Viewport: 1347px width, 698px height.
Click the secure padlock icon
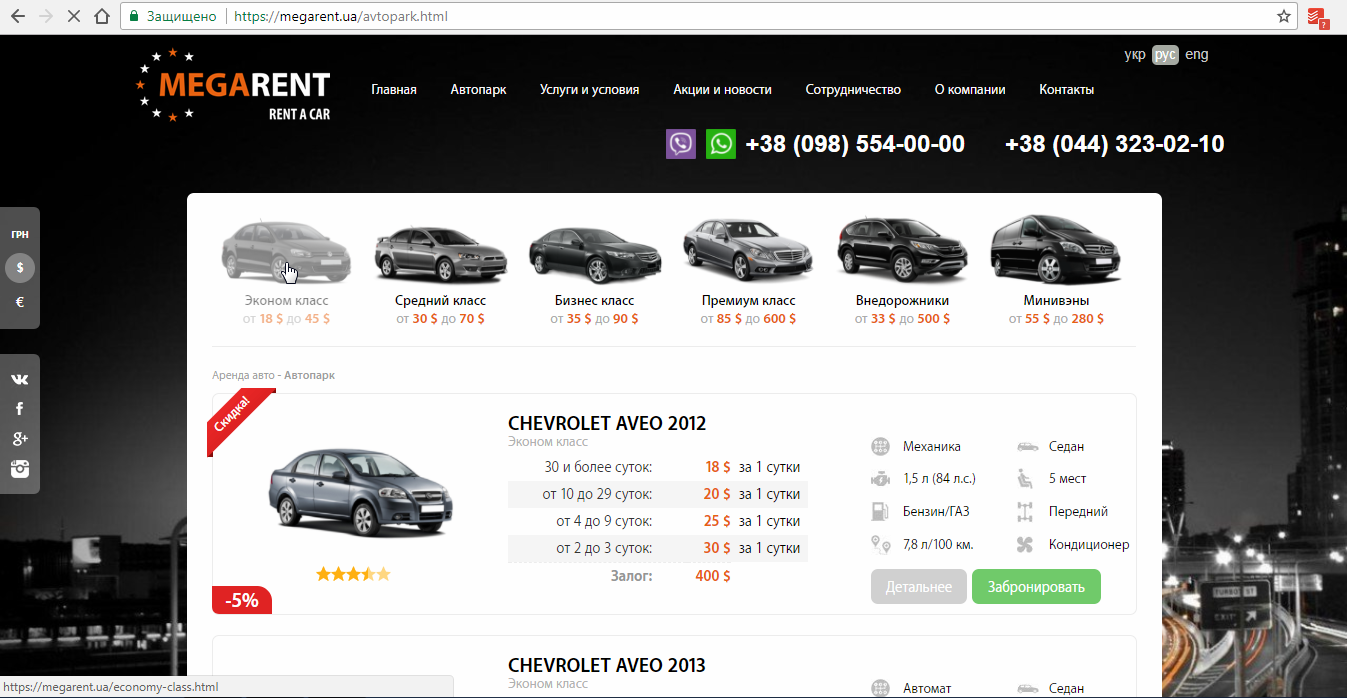(133, 17)
